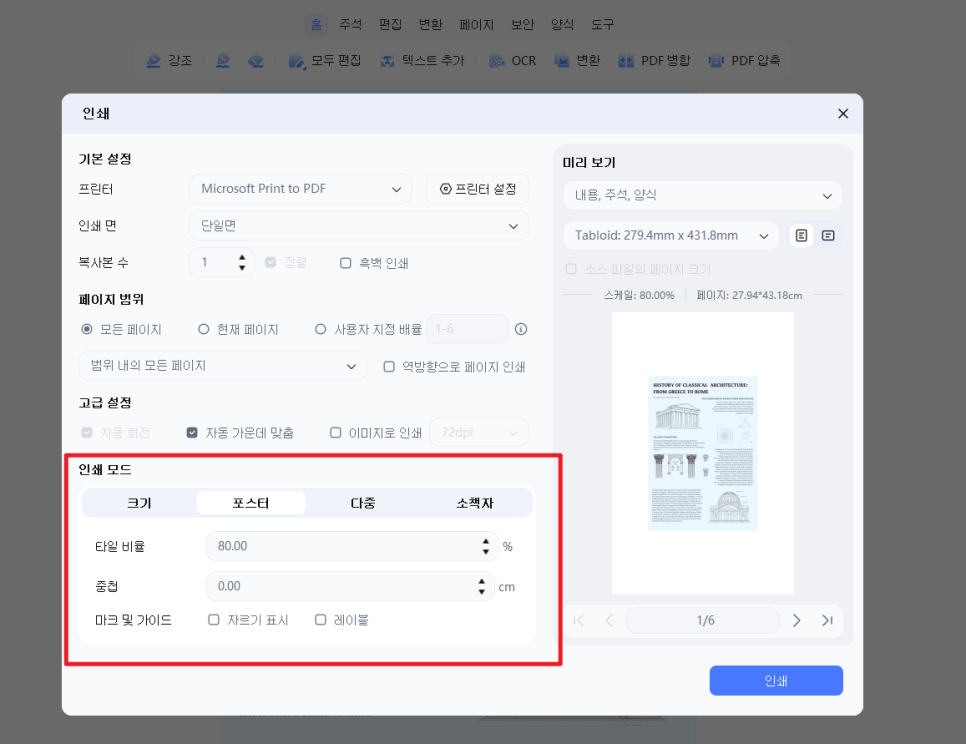Select the custom range (사용자 지정) radio
This screenshot has height=744, width=966.
coord(320,330)
